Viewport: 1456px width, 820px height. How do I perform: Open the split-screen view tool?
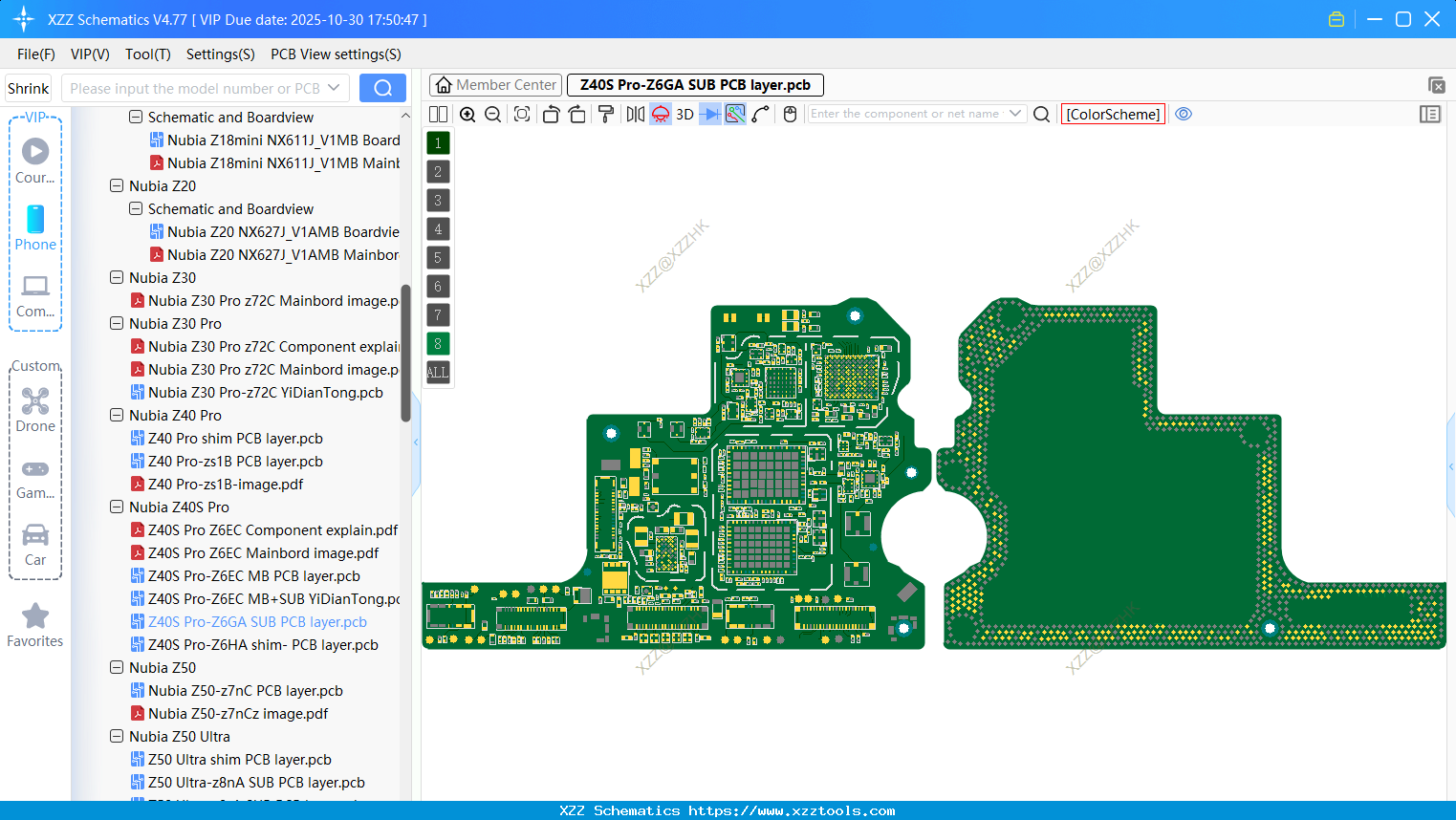click(438, 114)
